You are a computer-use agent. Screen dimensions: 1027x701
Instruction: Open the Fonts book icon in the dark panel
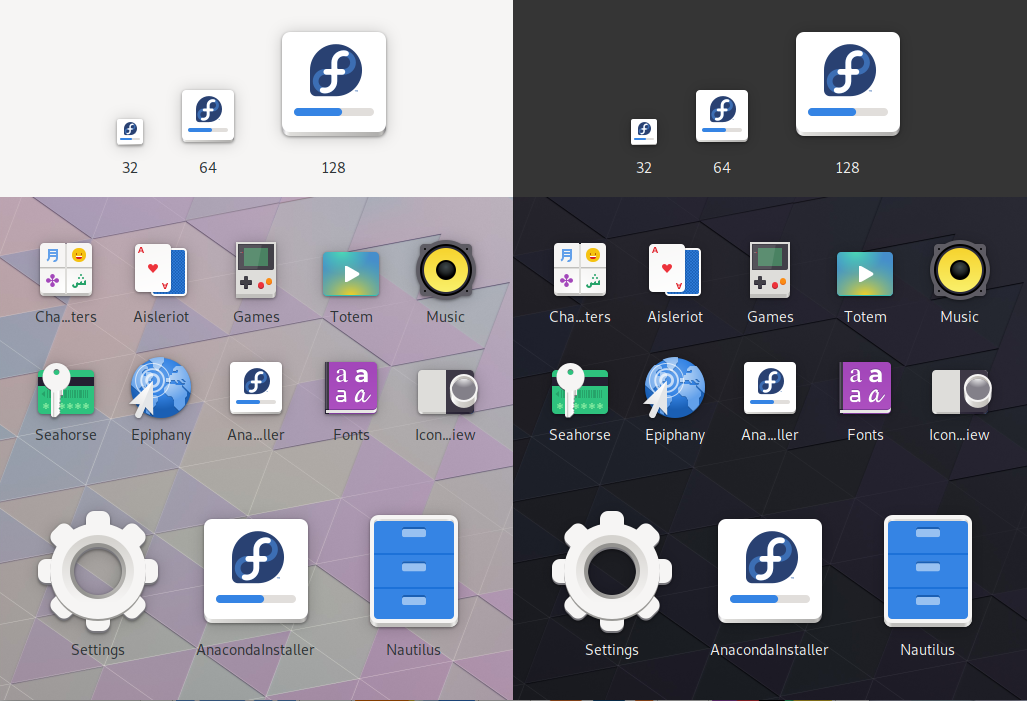point(865,388)
